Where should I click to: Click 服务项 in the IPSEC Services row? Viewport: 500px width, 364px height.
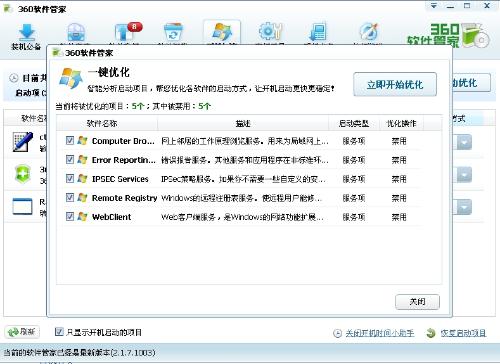pyautogui.click(x=354, y=179)
